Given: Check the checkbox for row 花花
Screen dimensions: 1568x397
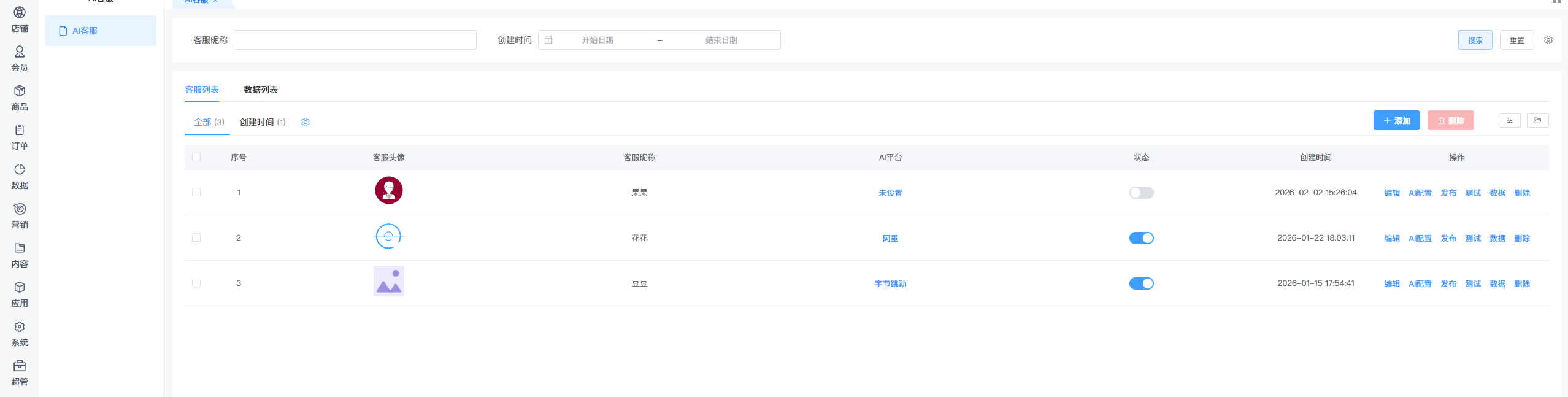Looking at the screenshot, I should pos(196,237).
